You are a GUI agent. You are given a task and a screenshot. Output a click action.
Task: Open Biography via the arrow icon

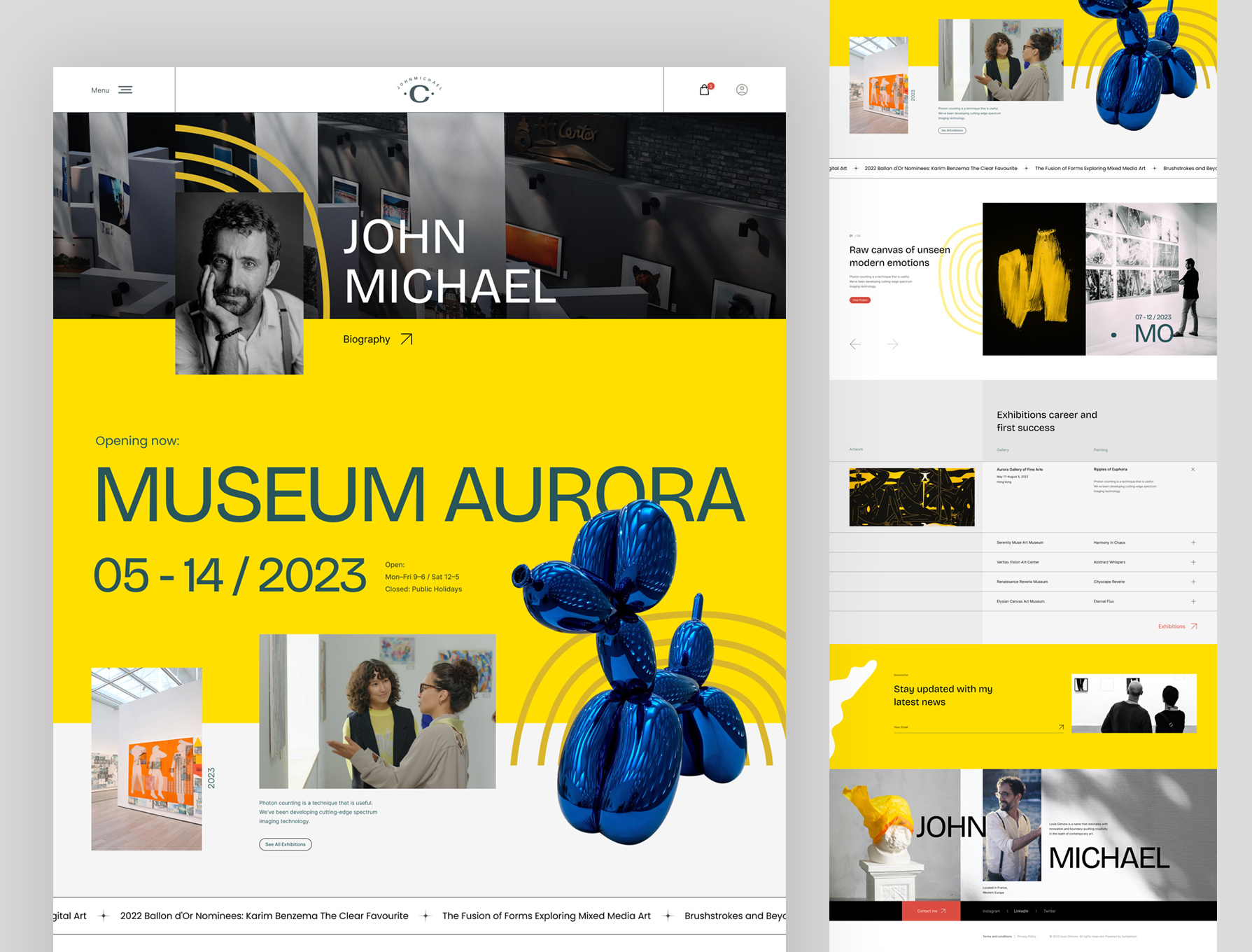406,339
